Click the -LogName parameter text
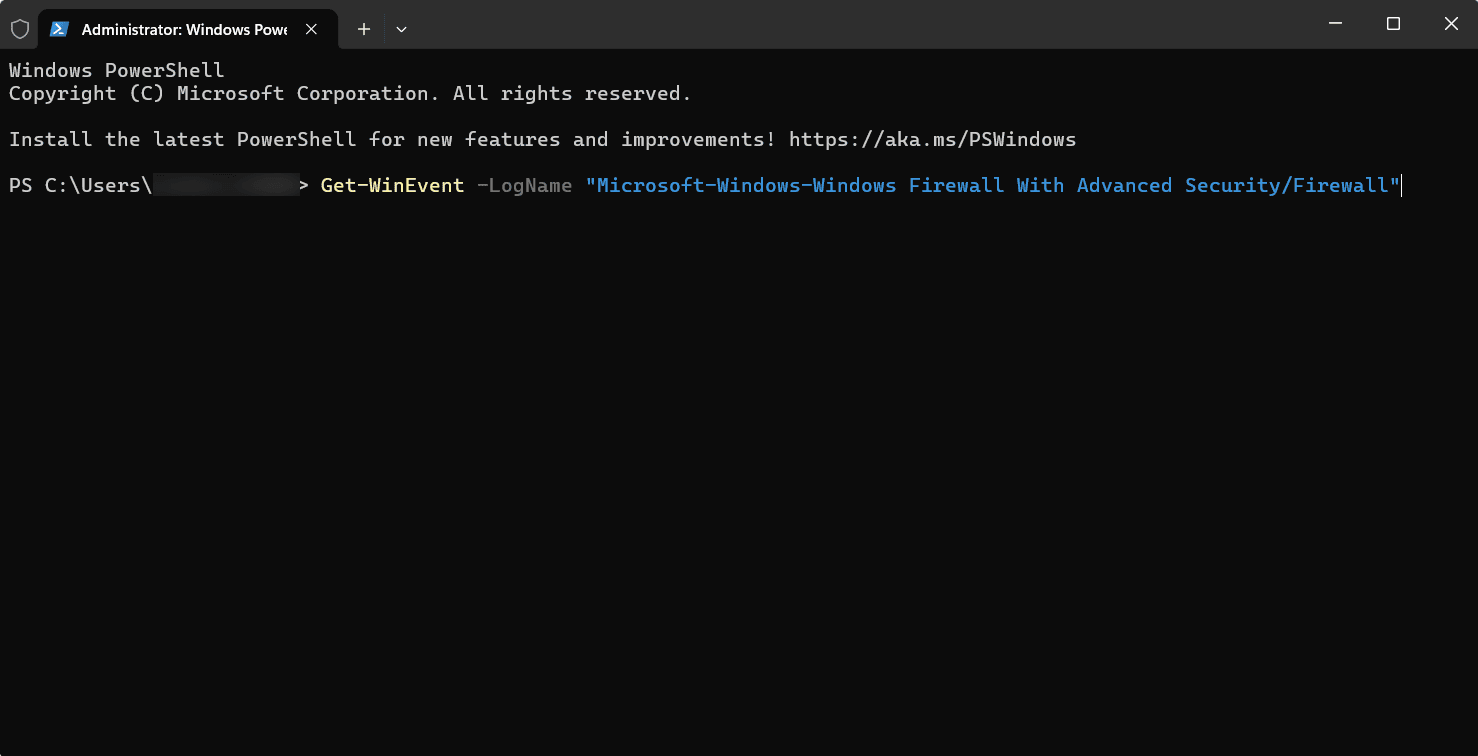This screenshot has height=756, width=1478. [x=524, y=185]
